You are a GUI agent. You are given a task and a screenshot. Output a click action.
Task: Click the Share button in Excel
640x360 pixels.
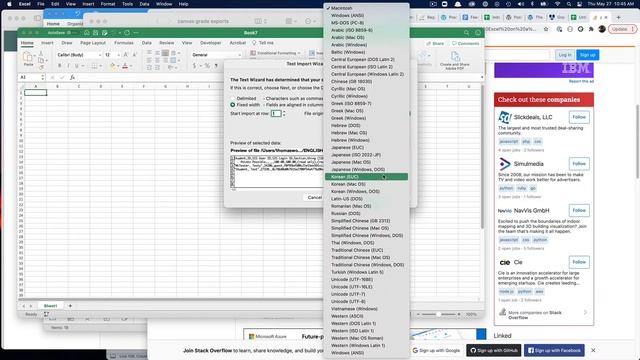pyautogui.click(x=435, y=43)
